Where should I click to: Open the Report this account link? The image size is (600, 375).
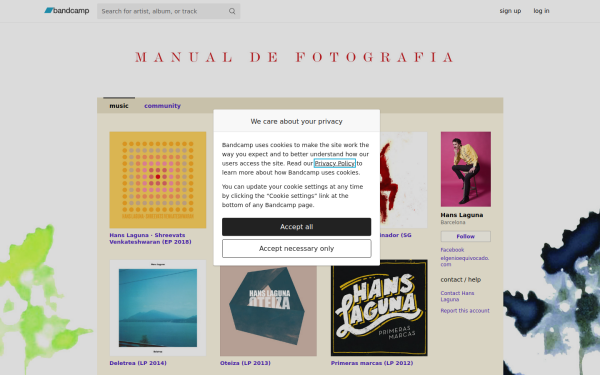tap(465, 311)
